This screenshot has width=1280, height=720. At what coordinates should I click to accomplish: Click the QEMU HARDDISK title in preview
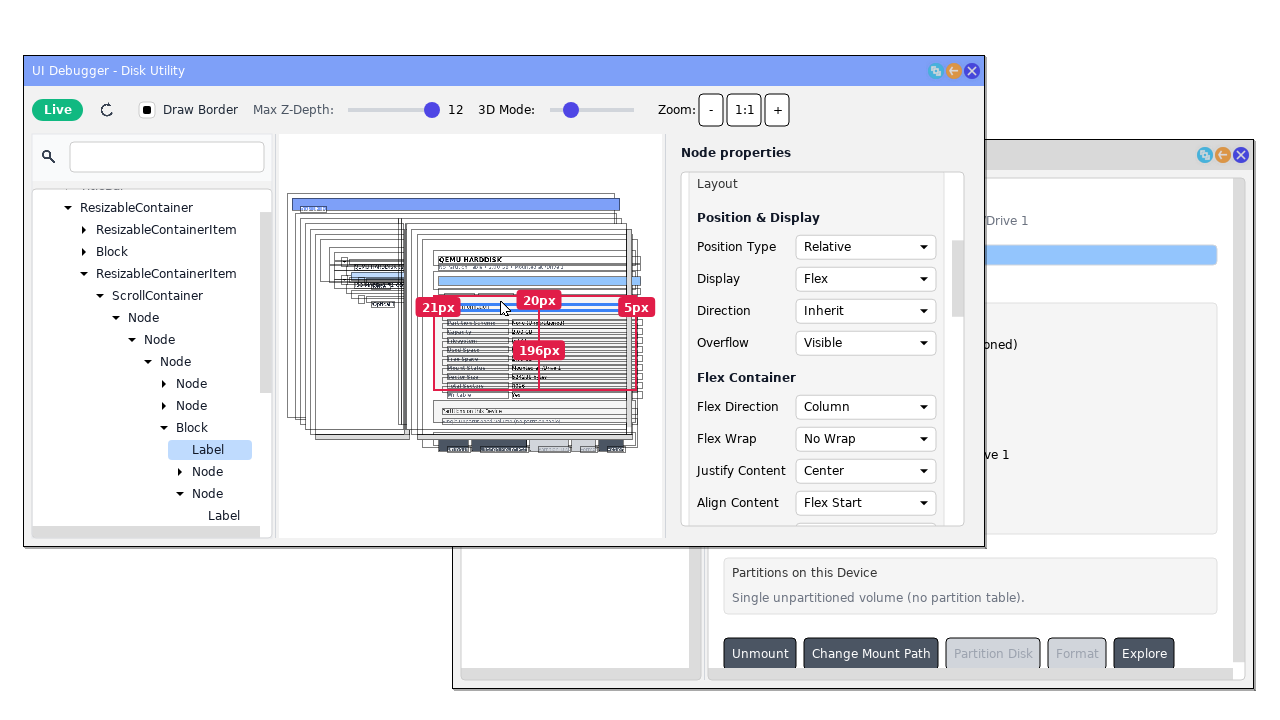pos(470,260)
